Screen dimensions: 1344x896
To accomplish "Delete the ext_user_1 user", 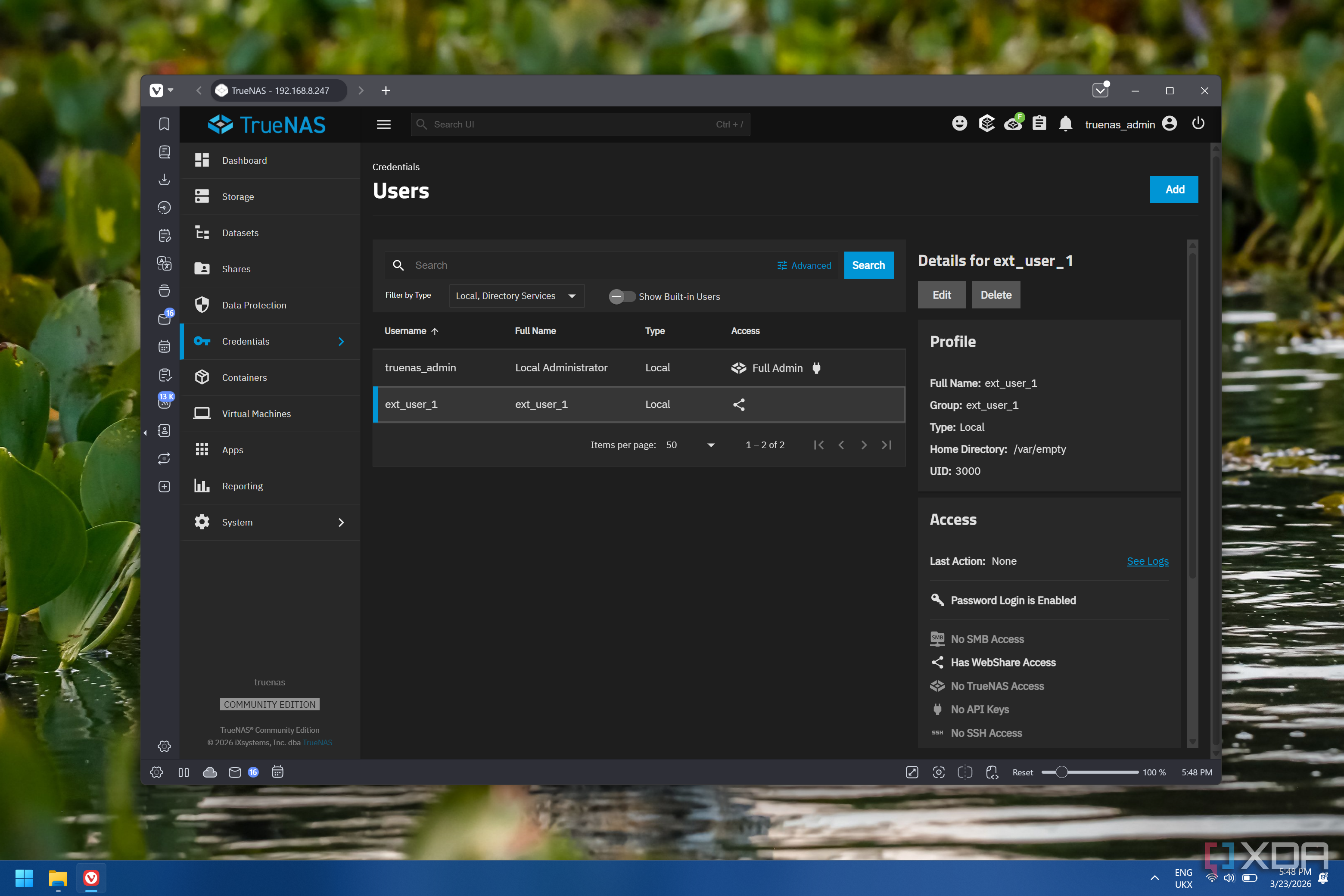I will click(996, 295).
